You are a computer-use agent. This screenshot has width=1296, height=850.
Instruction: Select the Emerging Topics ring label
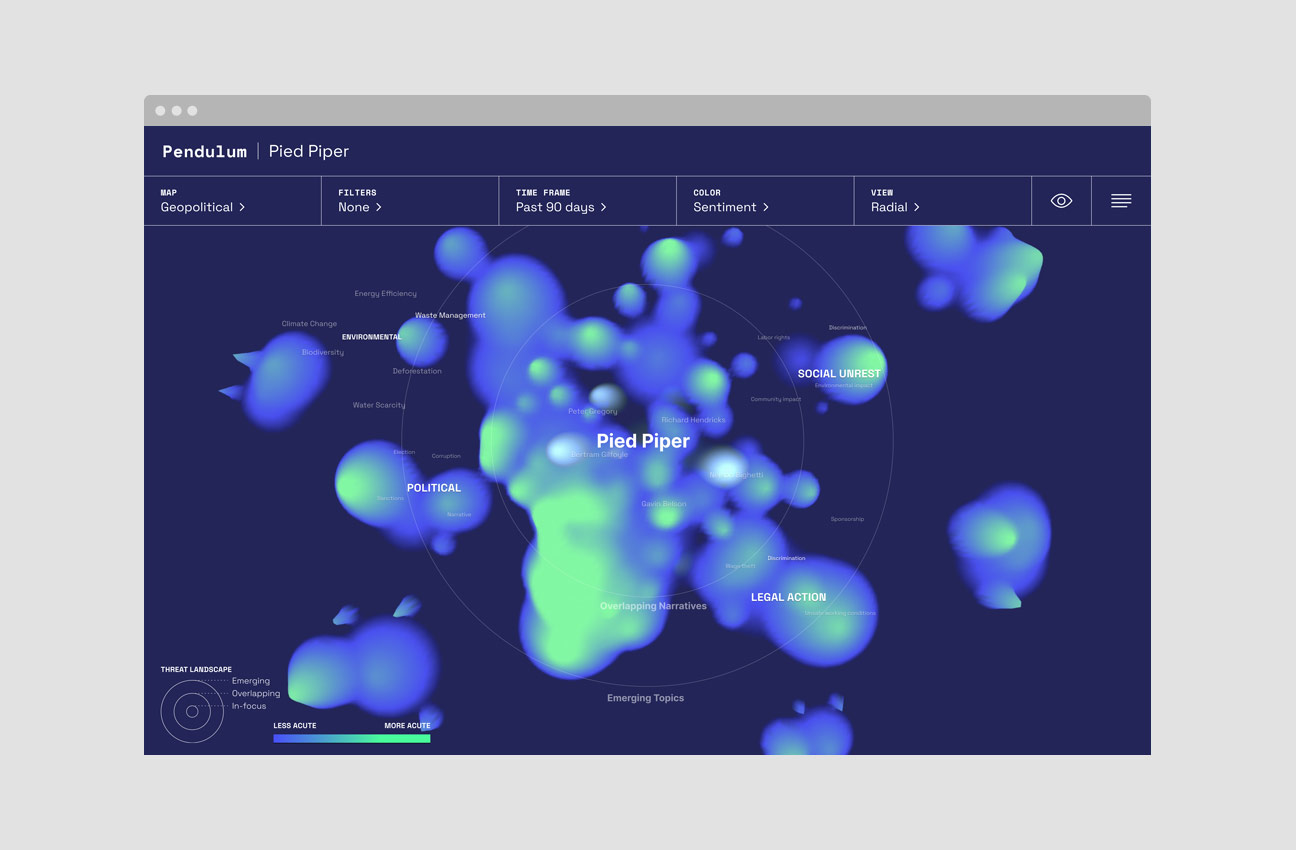tap(646, 698)
